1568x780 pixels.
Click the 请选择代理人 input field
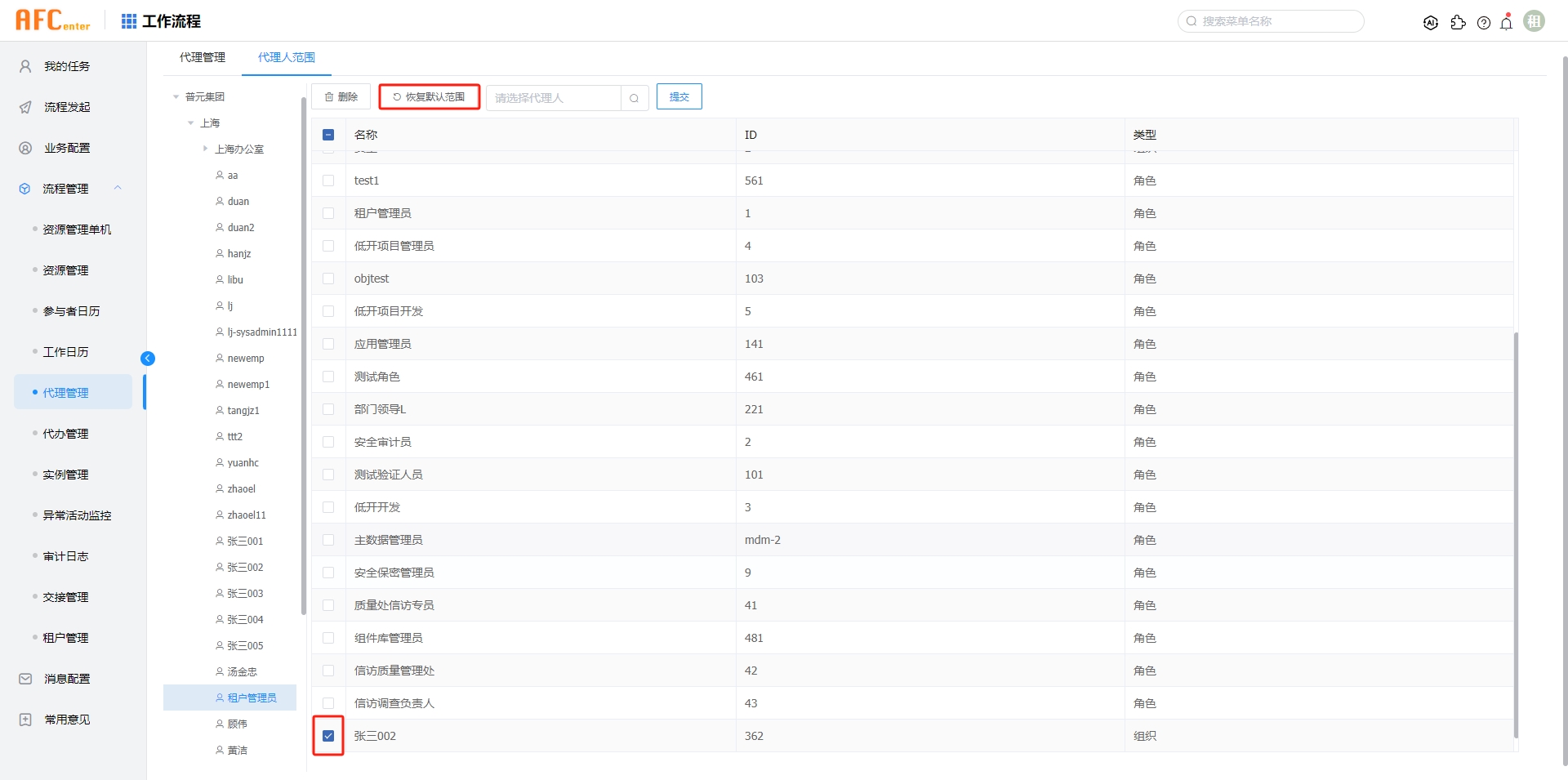(x=555, y=97)
